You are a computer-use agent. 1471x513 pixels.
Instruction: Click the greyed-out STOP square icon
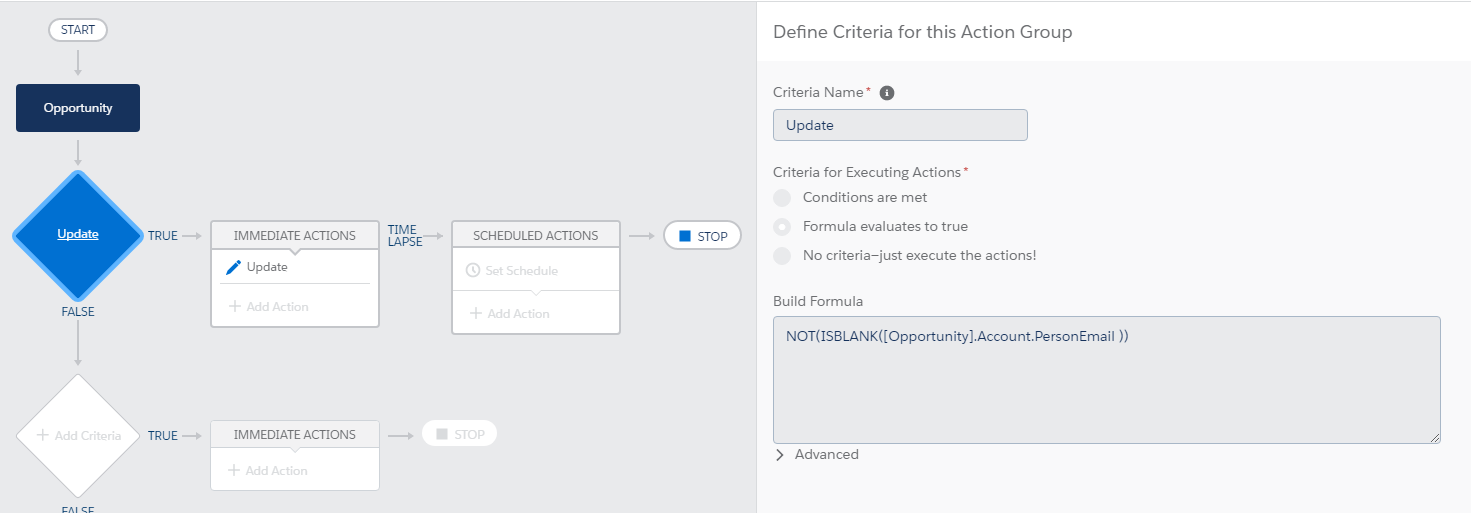click(x=442, y=434)
